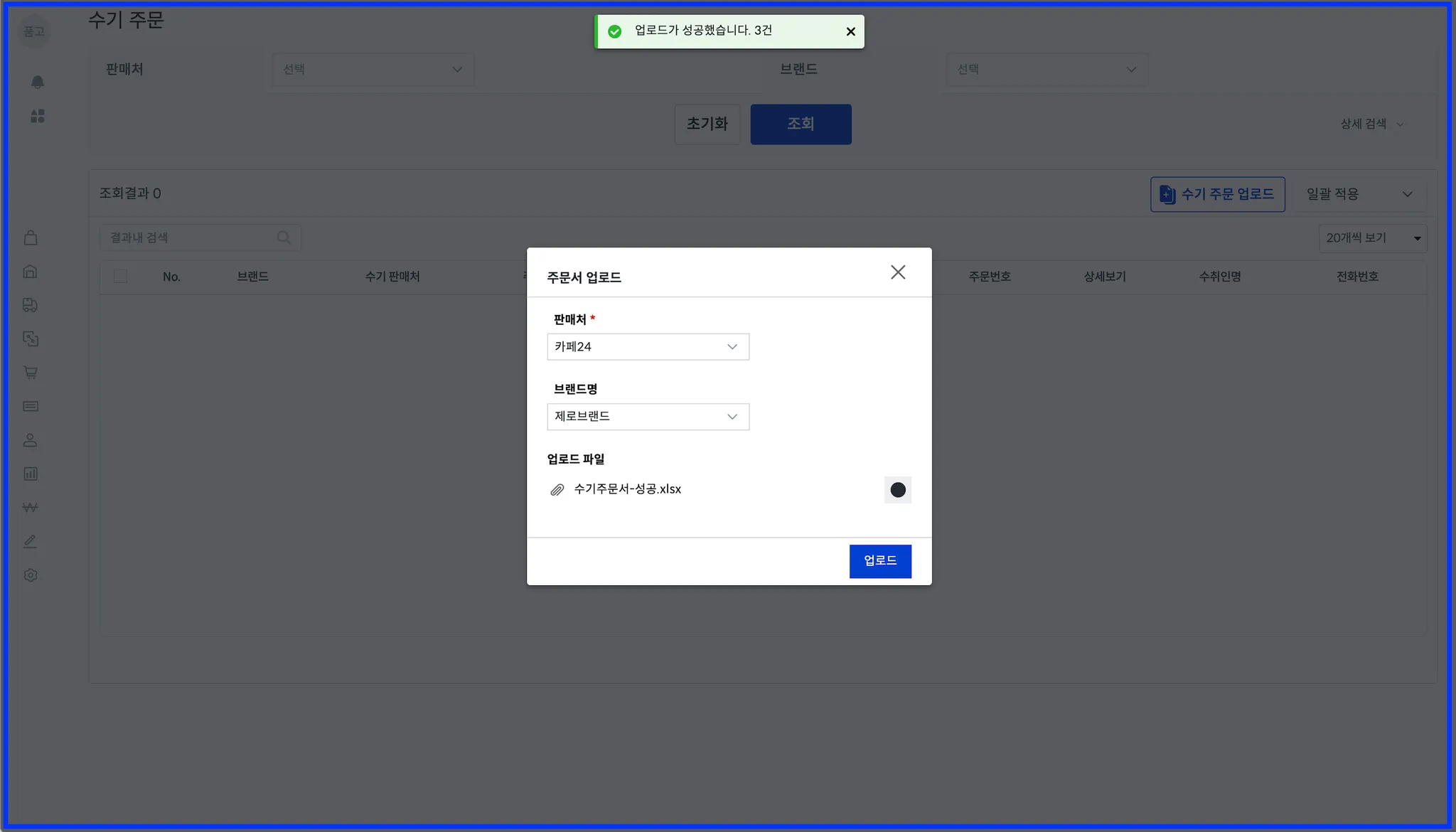Click the settings gear sidebar icon
Viewport: 1456px width, 832px height.
coord(31,575)
